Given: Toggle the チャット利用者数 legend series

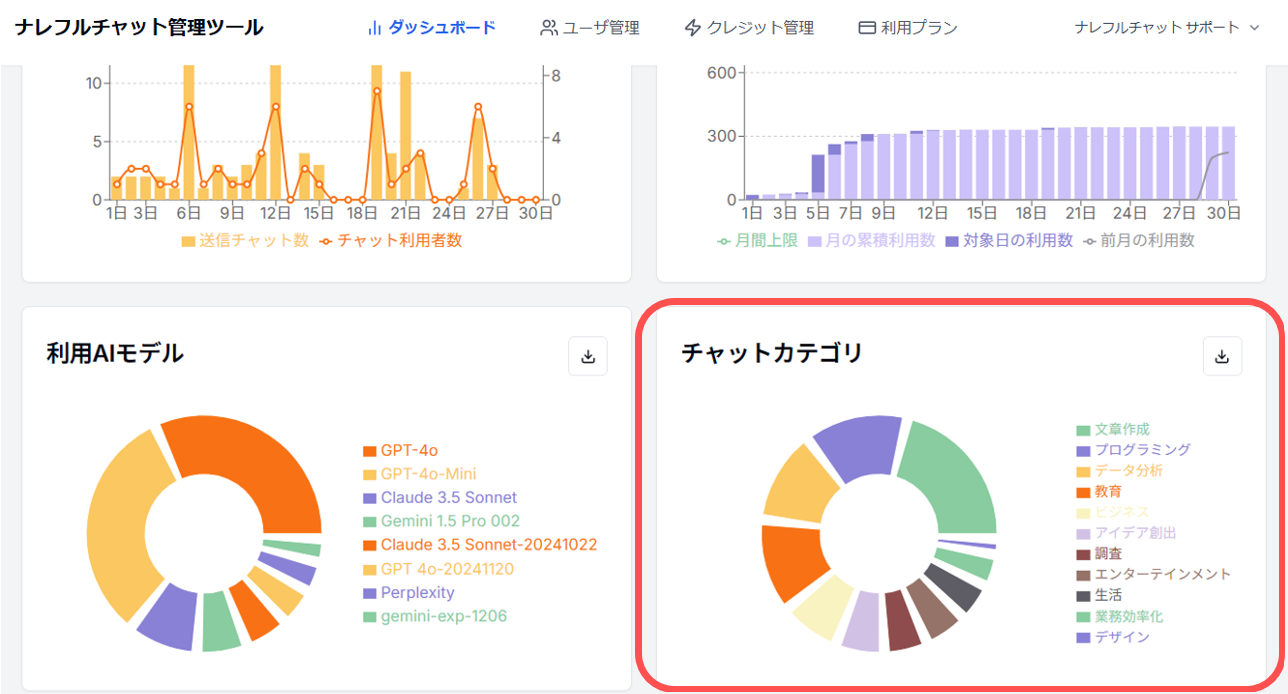Looking at the screenshot, I should [x=390, y=241].
